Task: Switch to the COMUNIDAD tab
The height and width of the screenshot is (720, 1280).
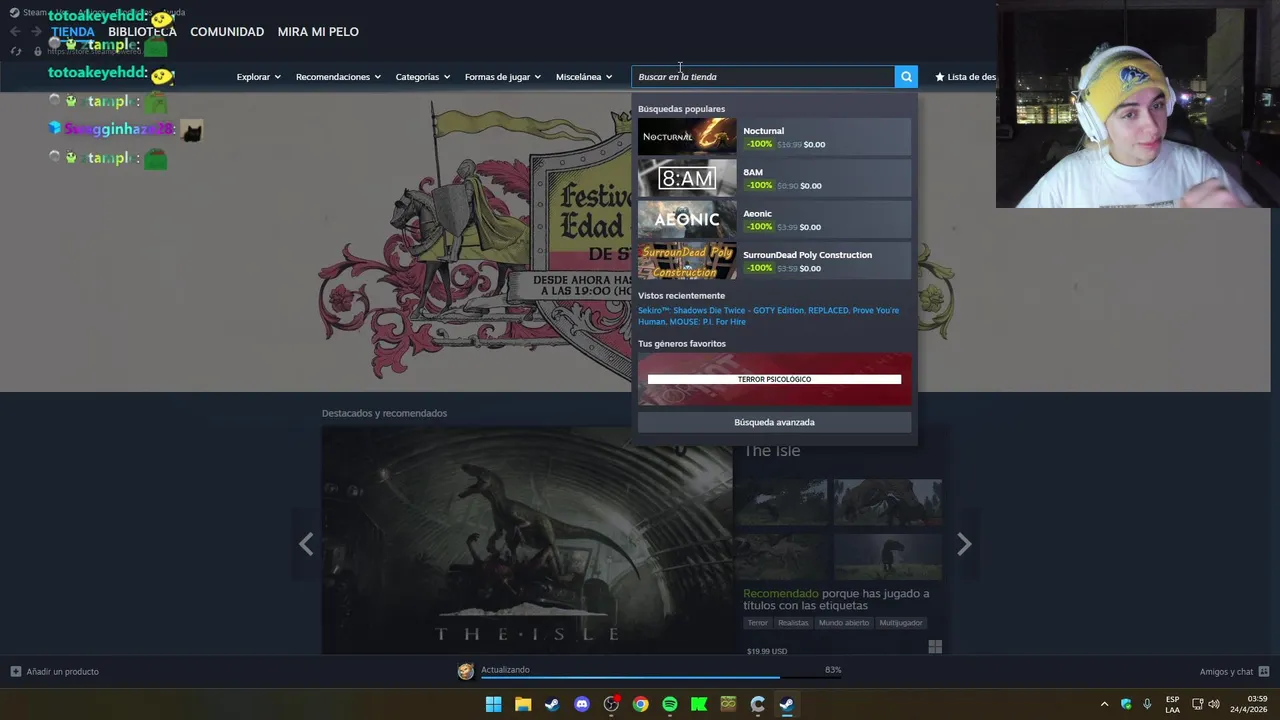Action: (x=227, y=32)
